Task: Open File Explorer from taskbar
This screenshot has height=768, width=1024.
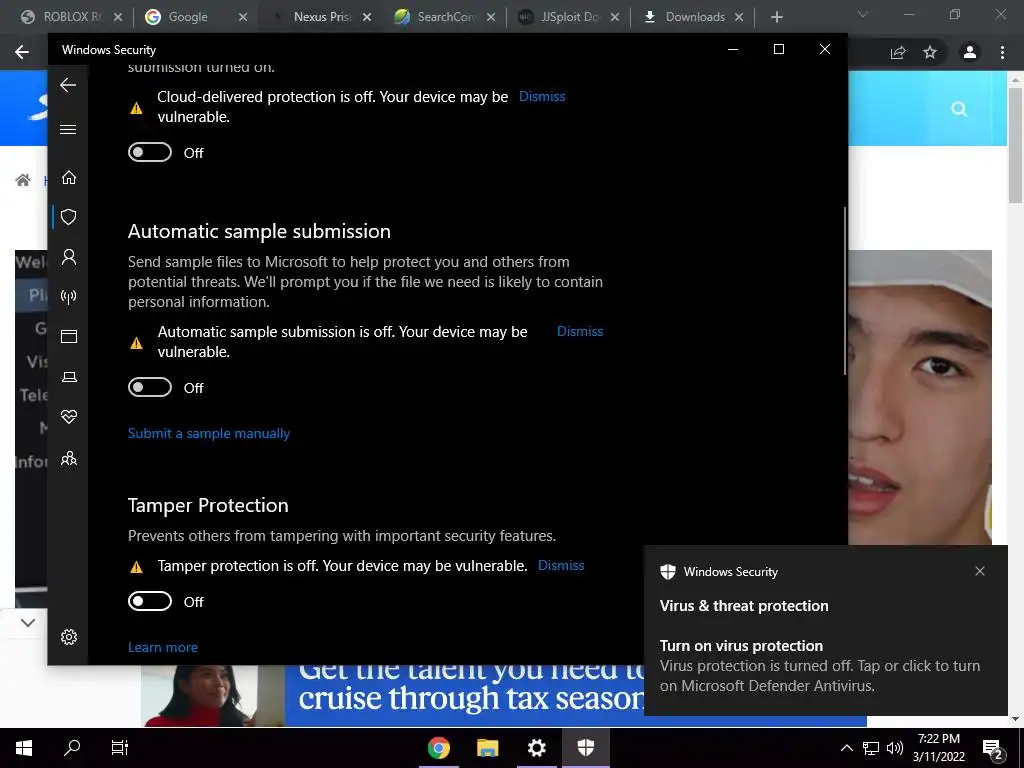Action: tap(487, 748)
